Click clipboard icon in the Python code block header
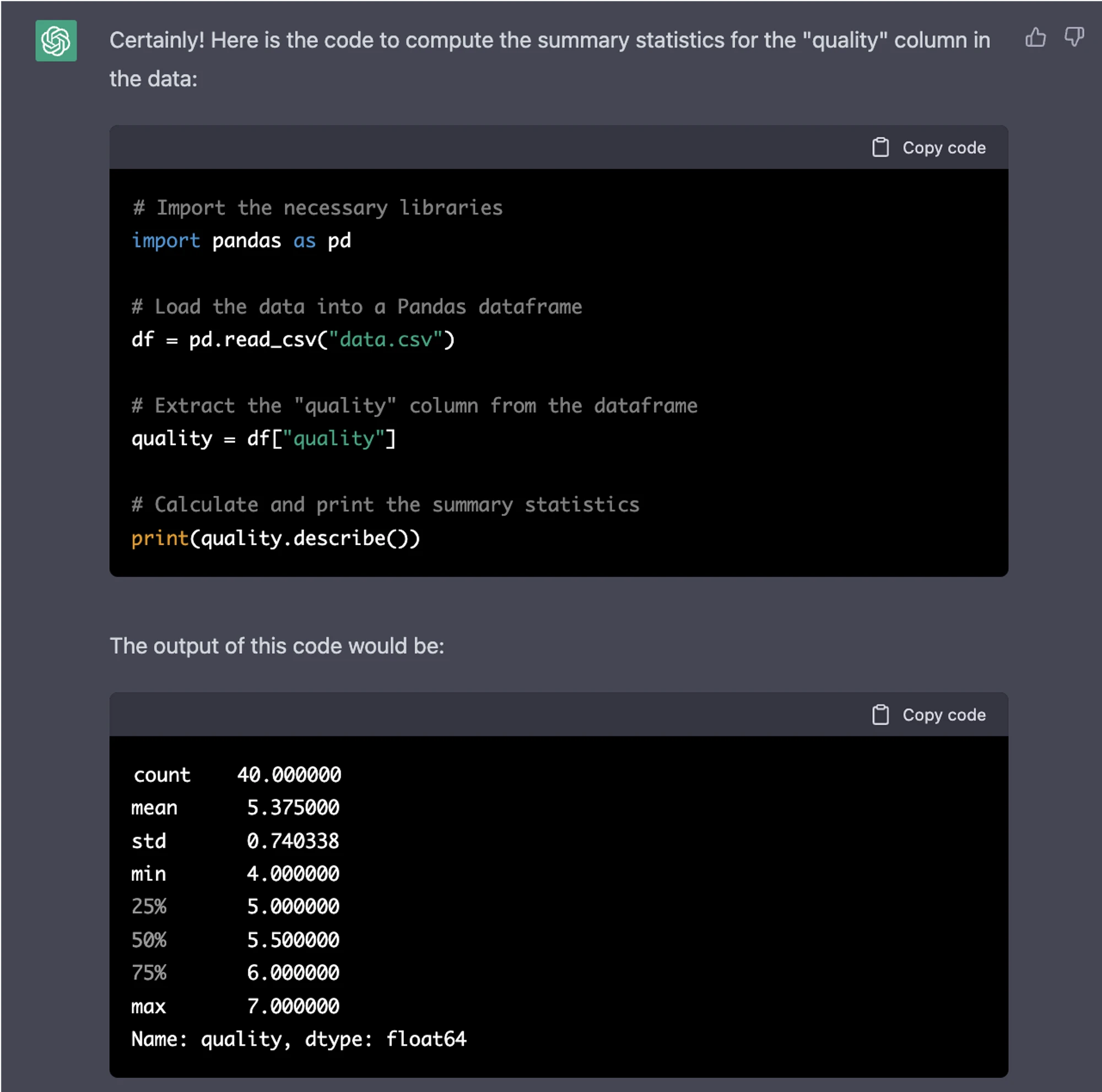Screen dimensions: 1102x1092 pos(880,147)
